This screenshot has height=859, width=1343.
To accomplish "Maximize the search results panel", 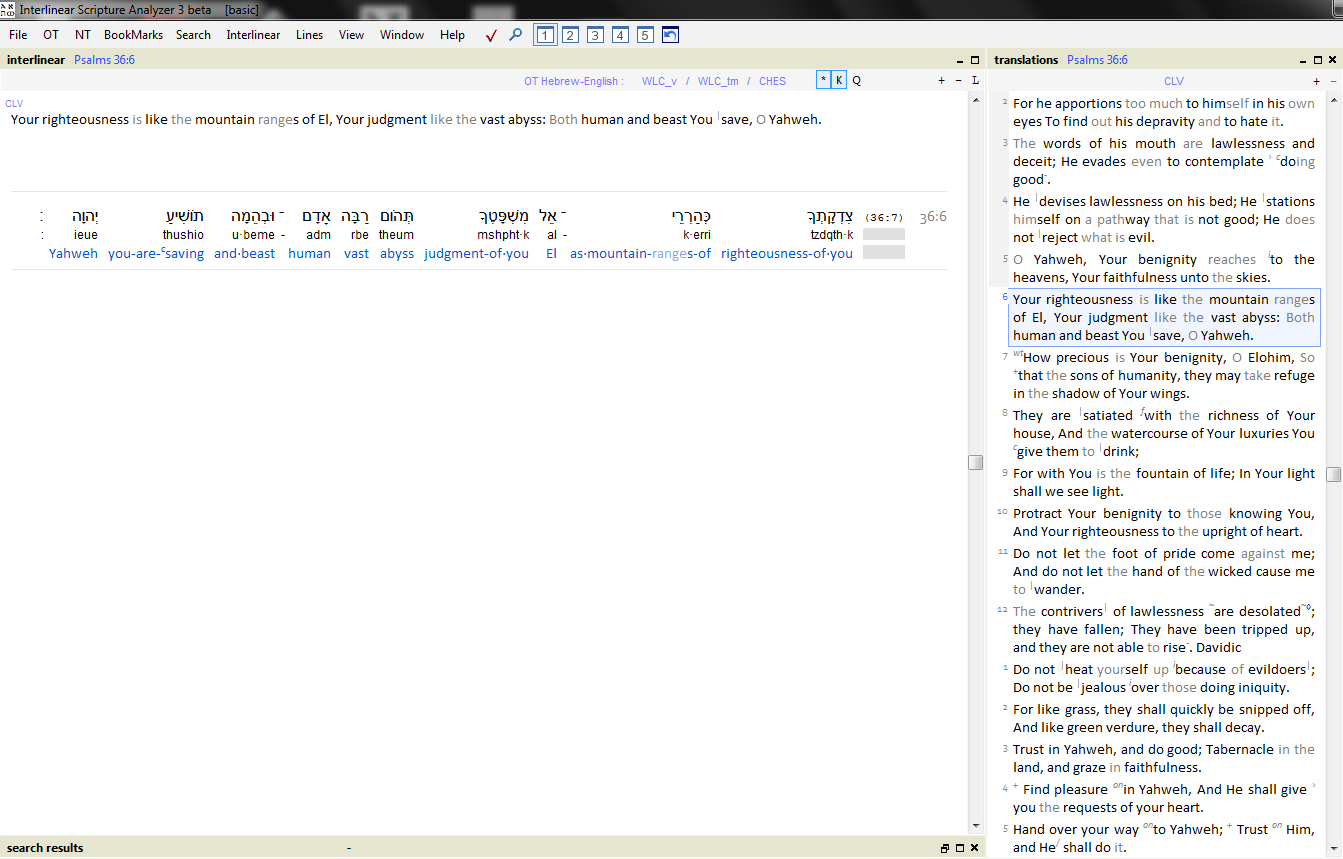I will pyautogui.click(x=960, y=848).
